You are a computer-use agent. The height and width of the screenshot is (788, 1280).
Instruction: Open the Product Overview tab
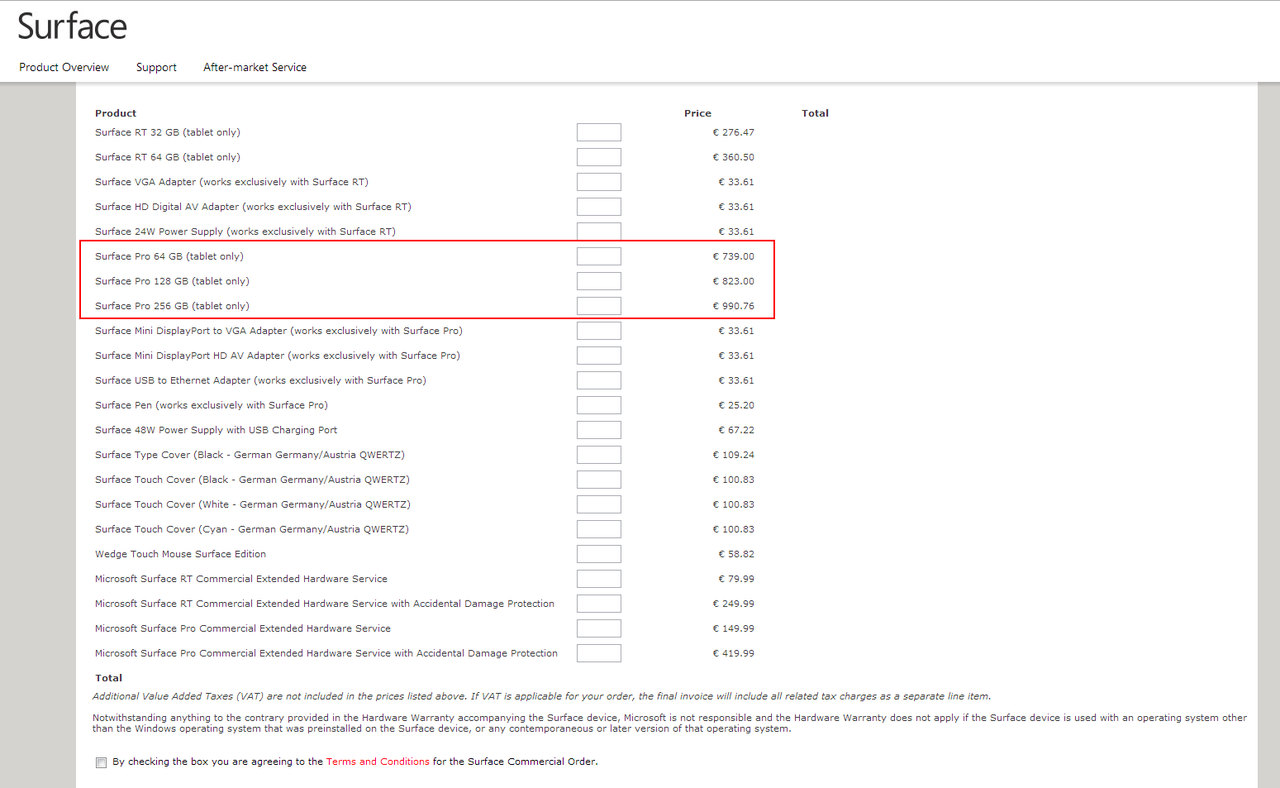coord(64,67)
